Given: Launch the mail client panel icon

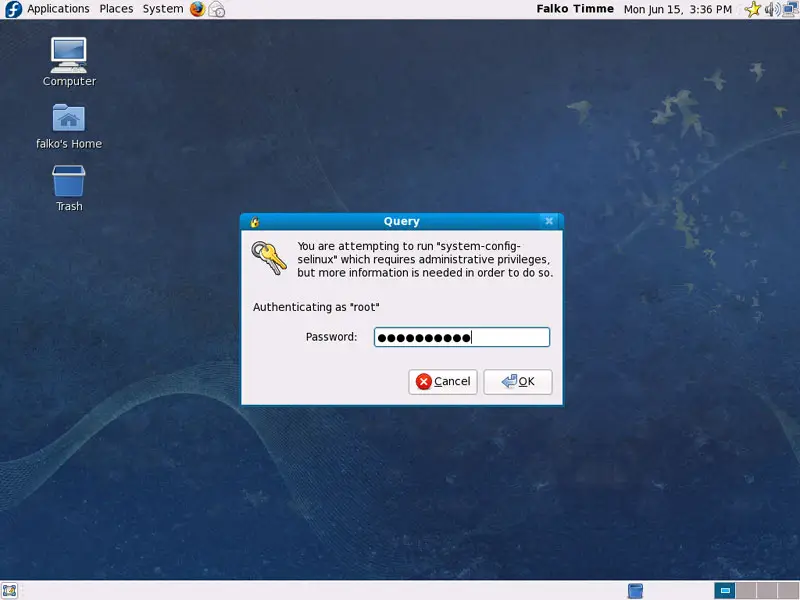Looking at the screenshot, I should click(x=217, y=9).
